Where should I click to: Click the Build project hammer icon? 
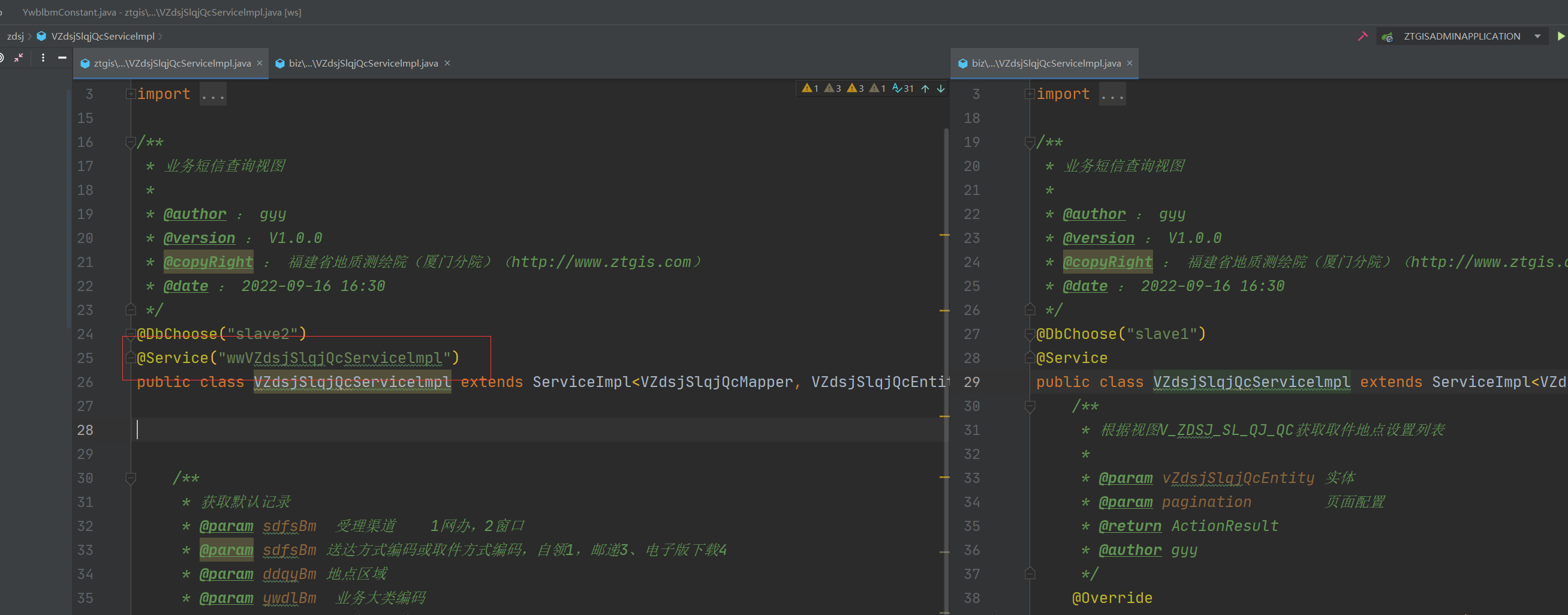pyautogui.click(x=1362, y=37)
